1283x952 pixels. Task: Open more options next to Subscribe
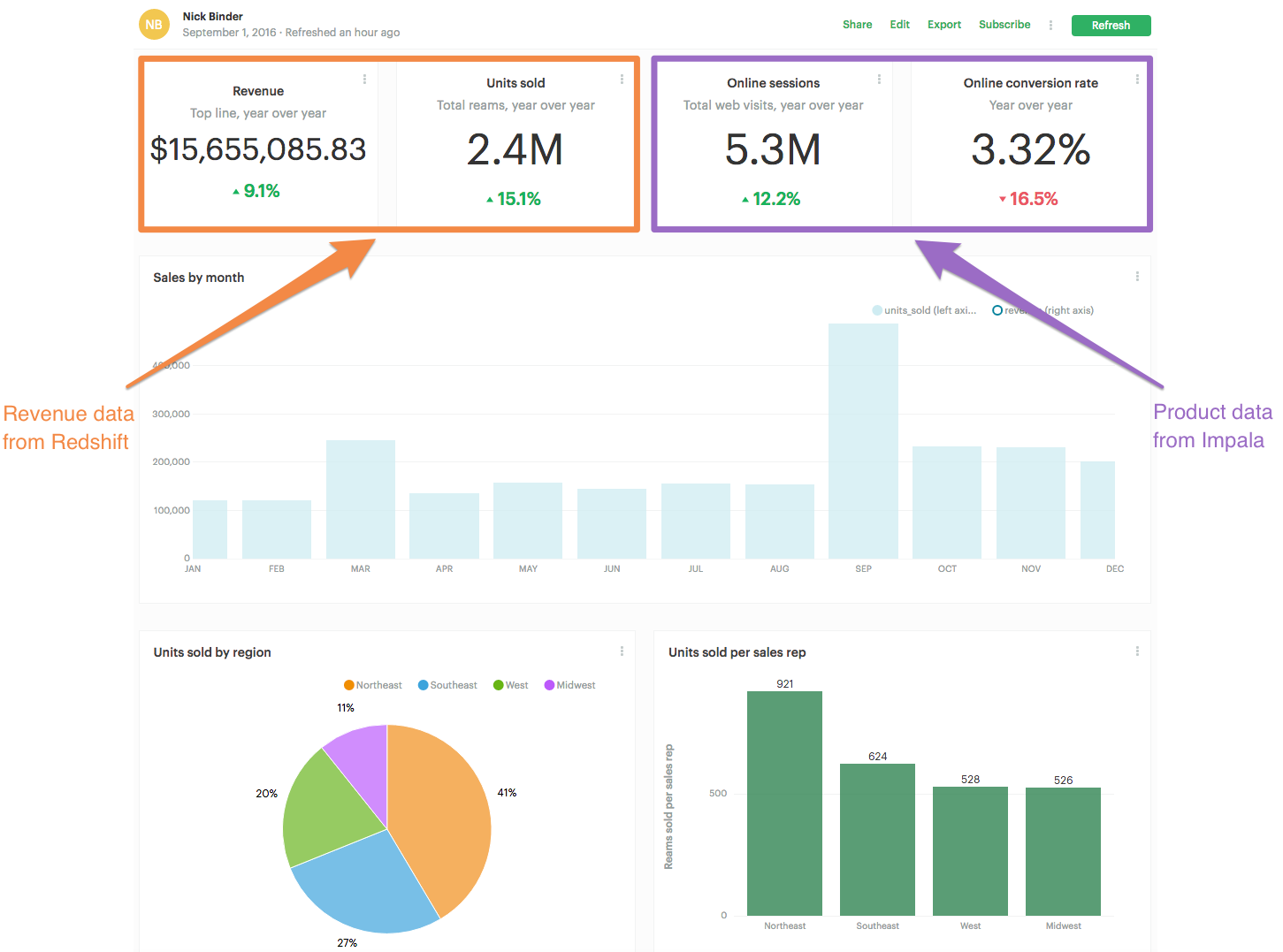point(1050,26)
